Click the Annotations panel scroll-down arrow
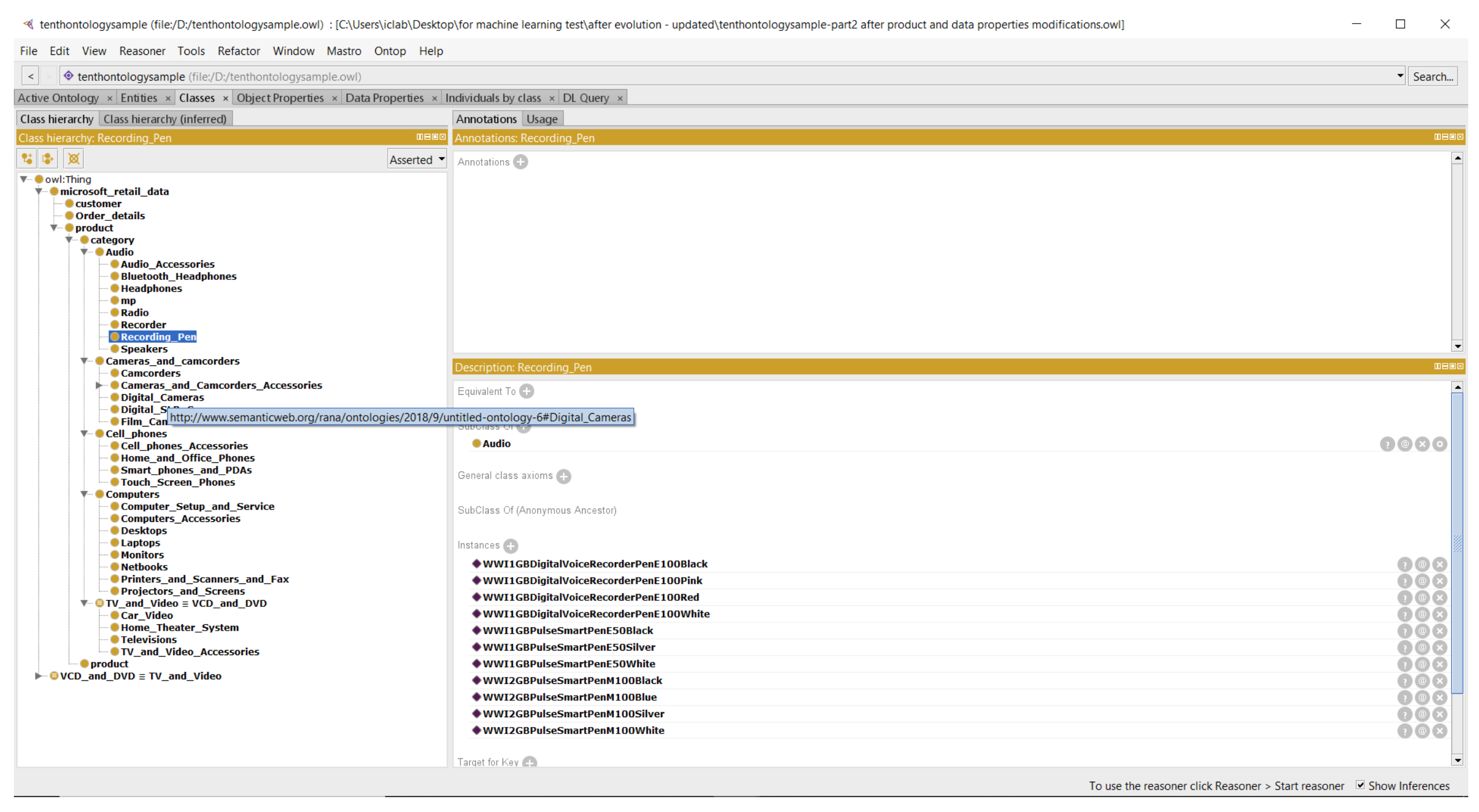The height and width of the screenshot is (812, 1479). click(1456, 346)
